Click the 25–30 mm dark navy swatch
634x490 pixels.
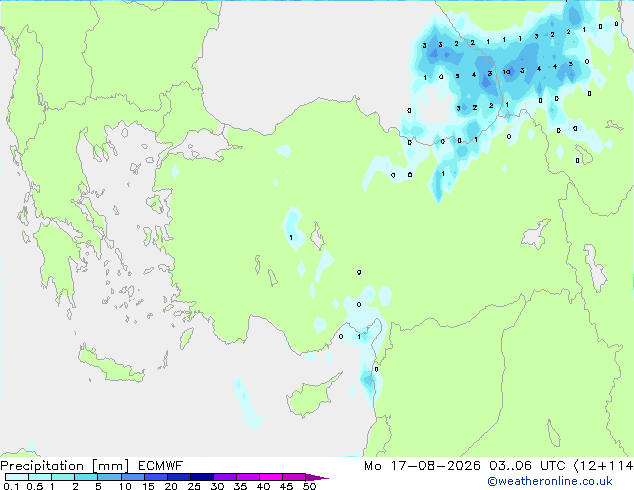coord(201,477)
